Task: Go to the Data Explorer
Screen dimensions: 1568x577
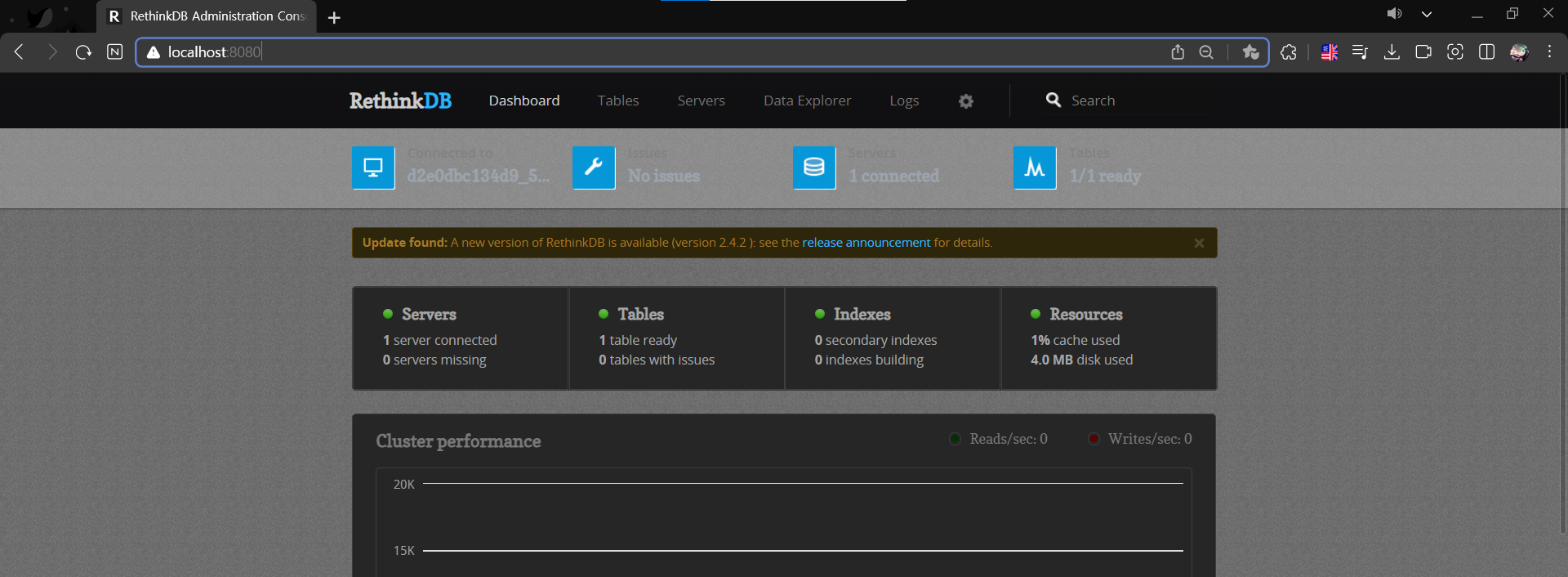Action: click(x=807, y=101)
